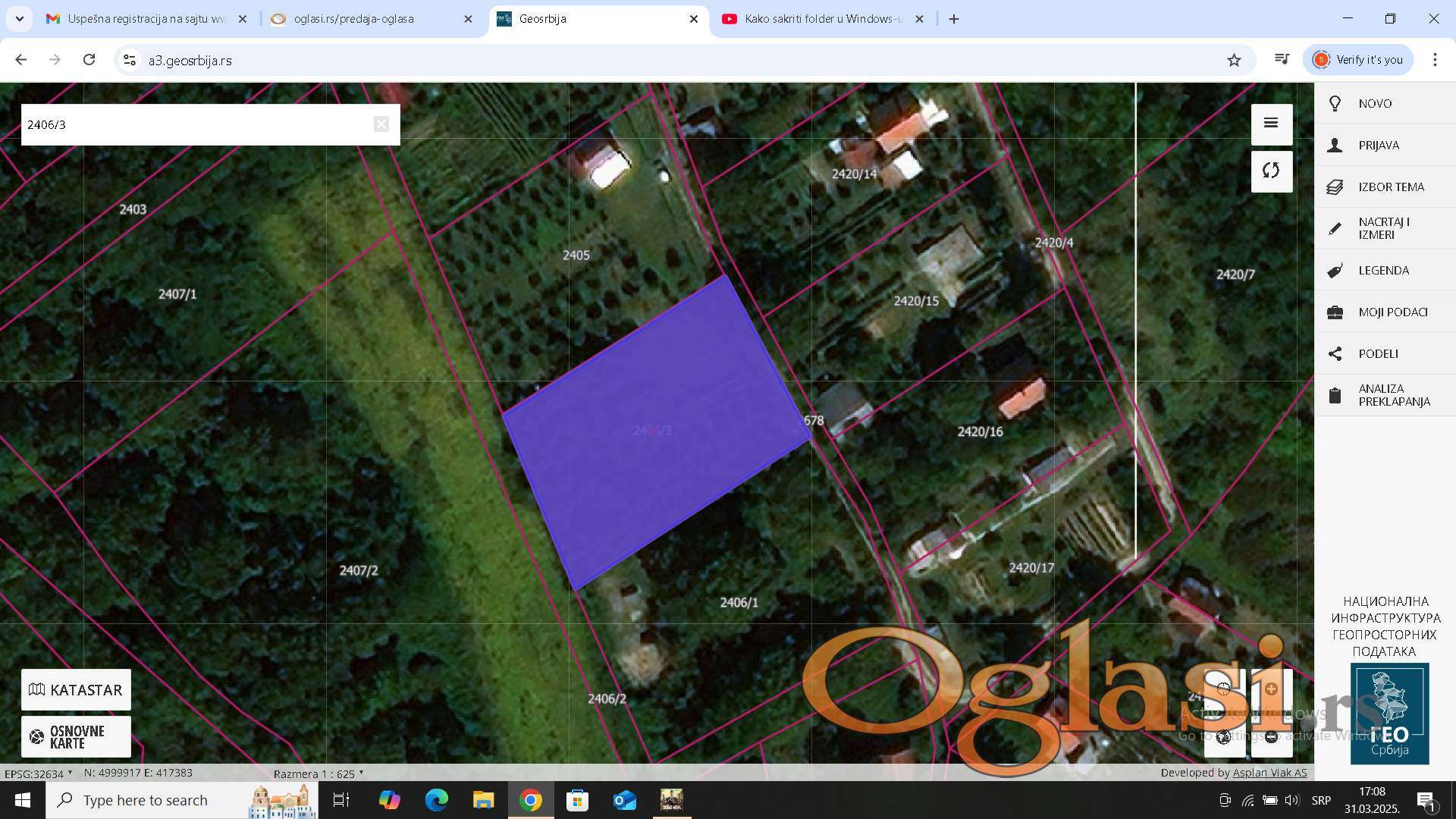Zoom in with the plus button
Screen dimensions: 1456x819
(x=1272, y=689)
